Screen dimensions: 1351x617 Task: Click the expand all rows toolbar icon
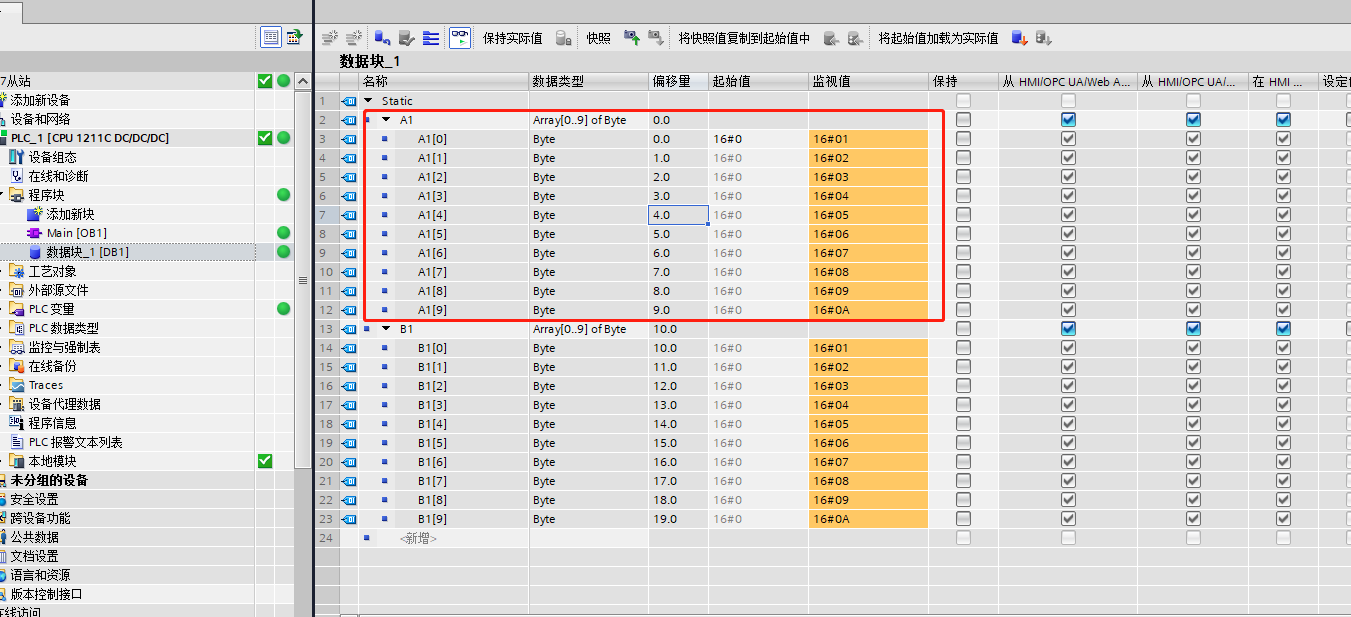[x=431, y=38]
